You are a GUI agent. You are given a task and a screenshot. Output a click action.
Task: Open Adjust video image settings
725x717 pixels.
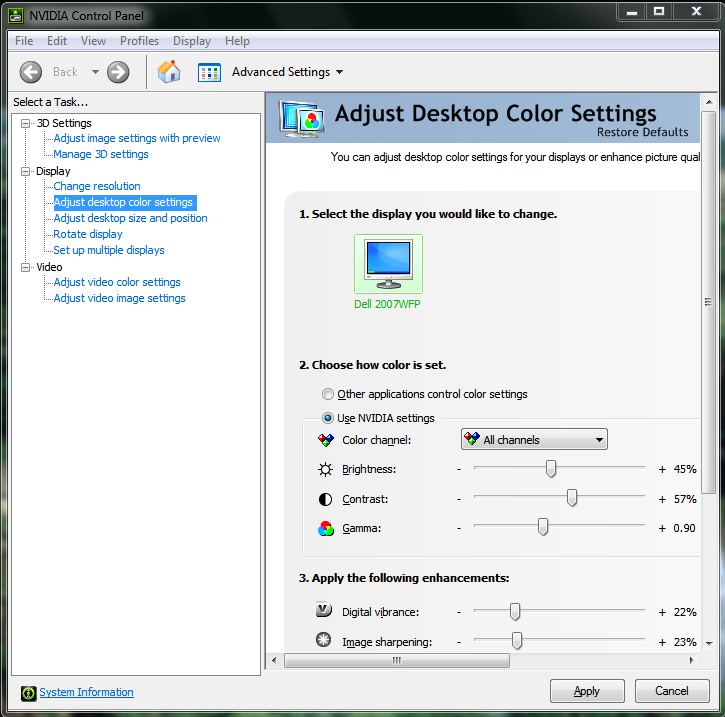tap(119, 298)
